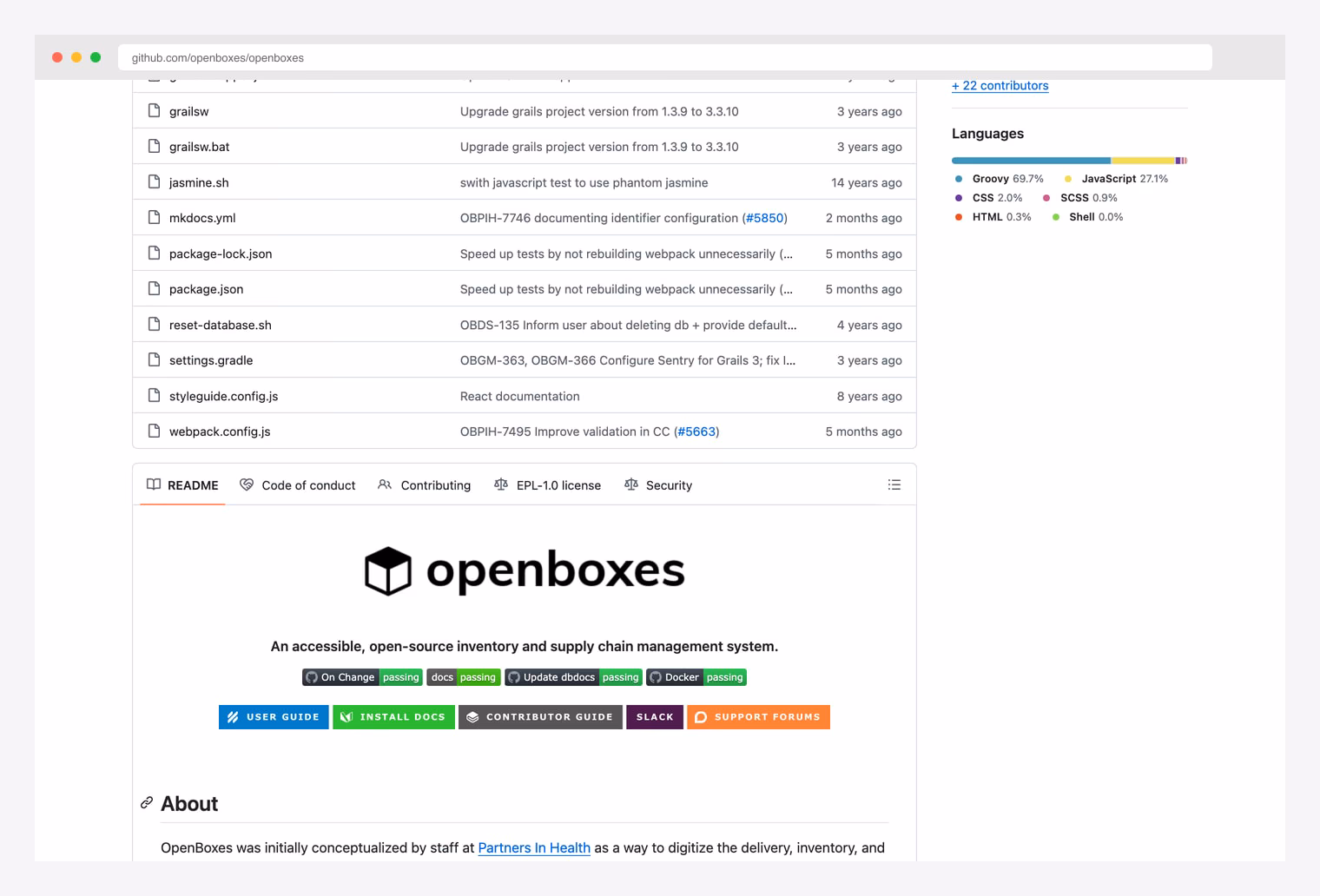
Task: Open the Security tab
Action: pyautogui.click(x=658, y=484)
